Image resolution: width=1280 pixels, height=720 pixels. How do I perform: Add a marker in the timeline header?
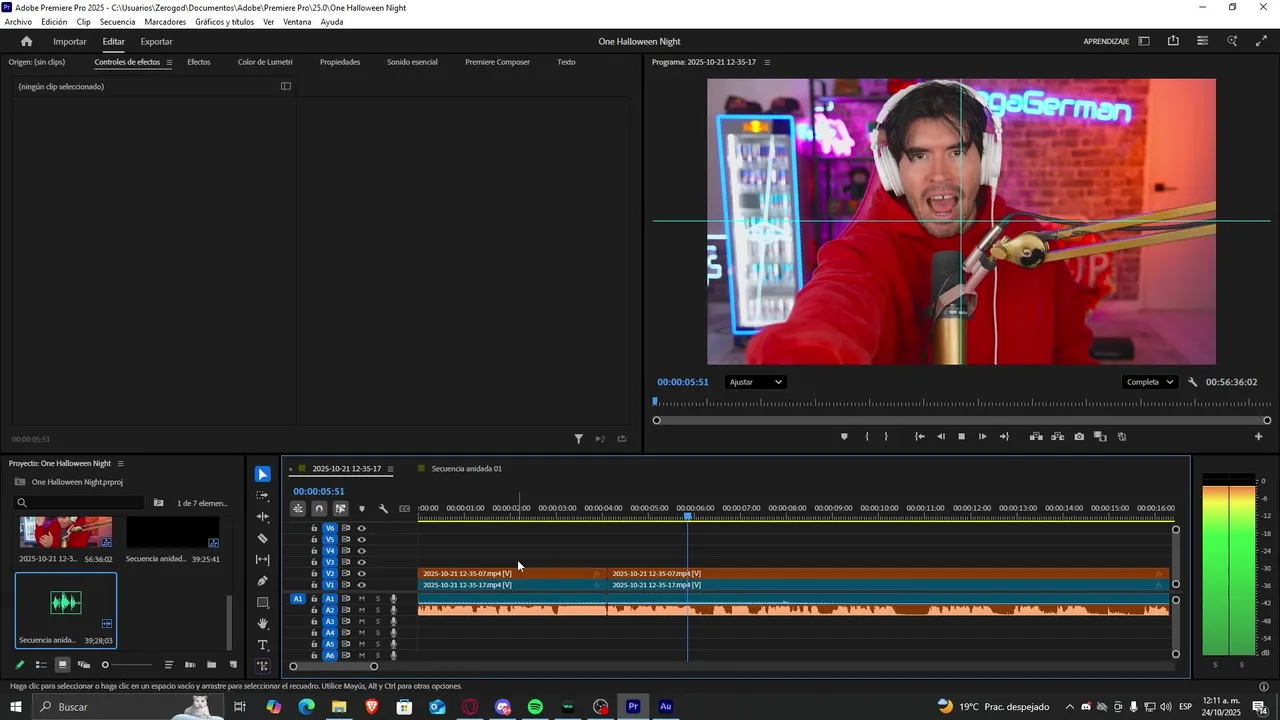[362, 508]
